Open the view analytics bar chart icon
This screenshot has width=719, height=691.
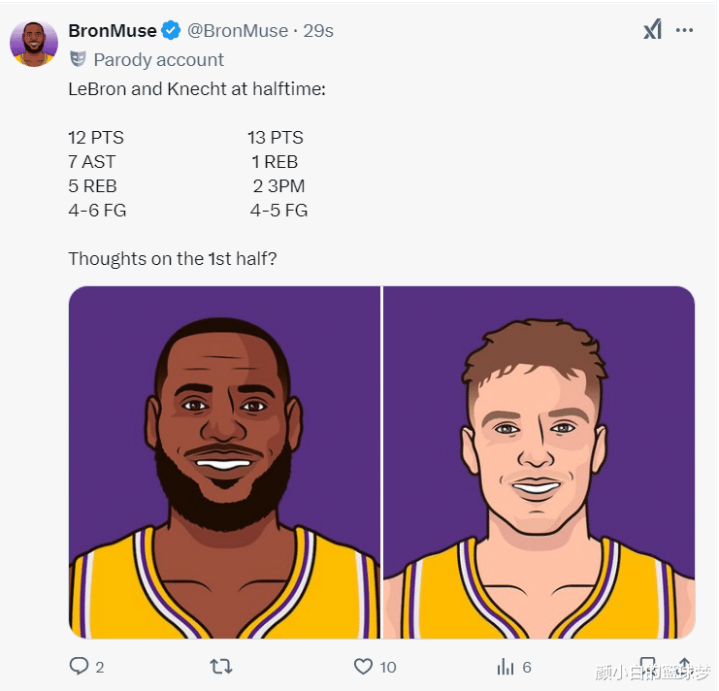click(x=505, y=667)
